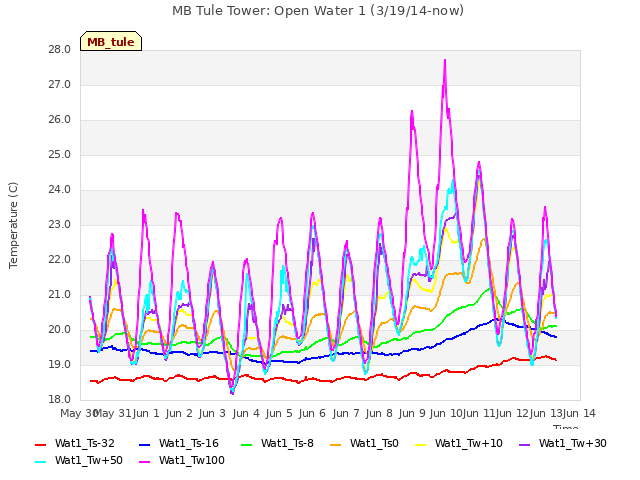Select the Wat1_Tw+50 legend label
The width and height of the screenshot is (640, 480).
pyautogui.click(x=89, y=461)
